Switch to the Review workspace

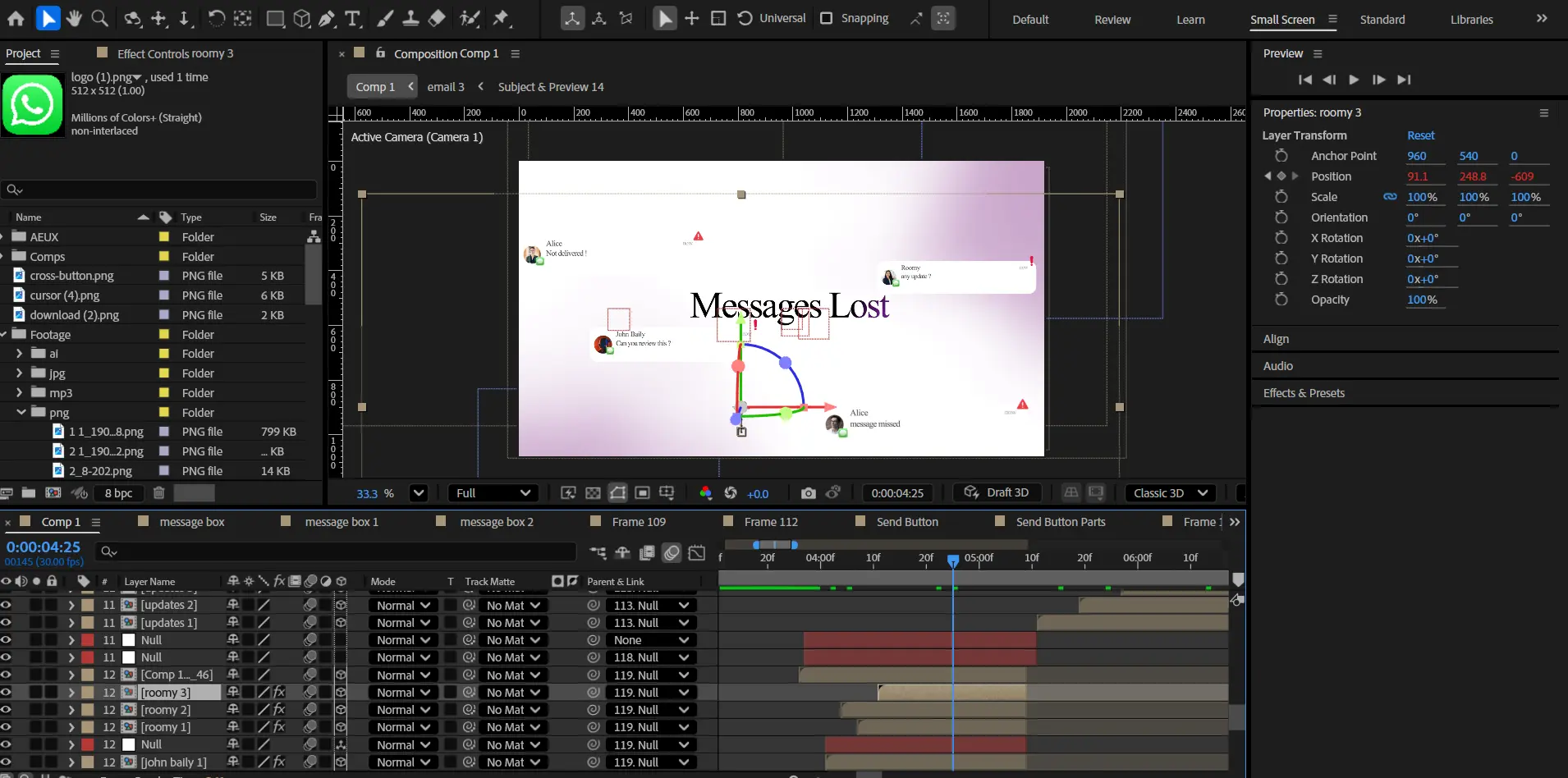pos(1112,20)
